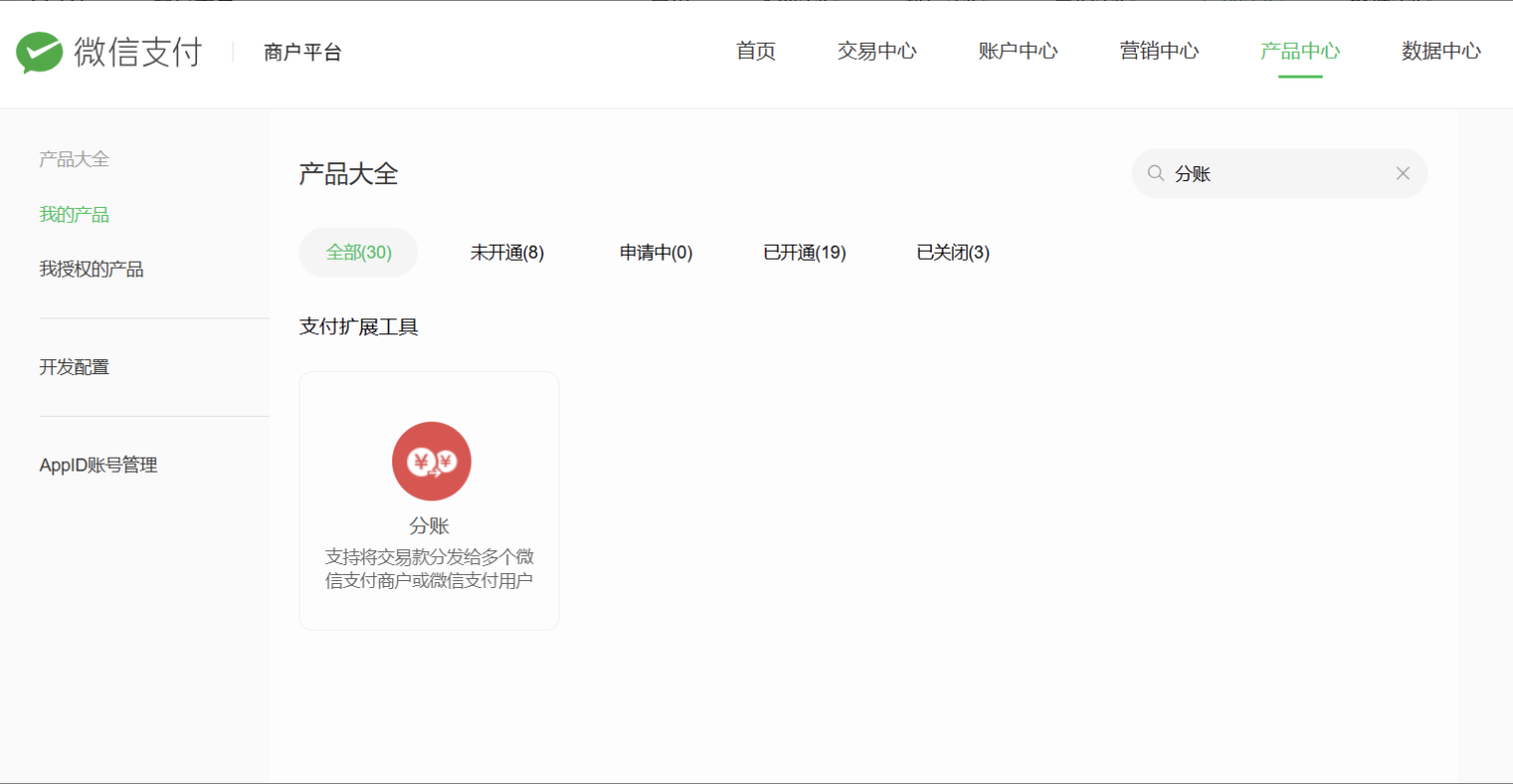The image size is (1513, 784).
Task: Open the 首页 navigation menu
Action: (756, 52)
